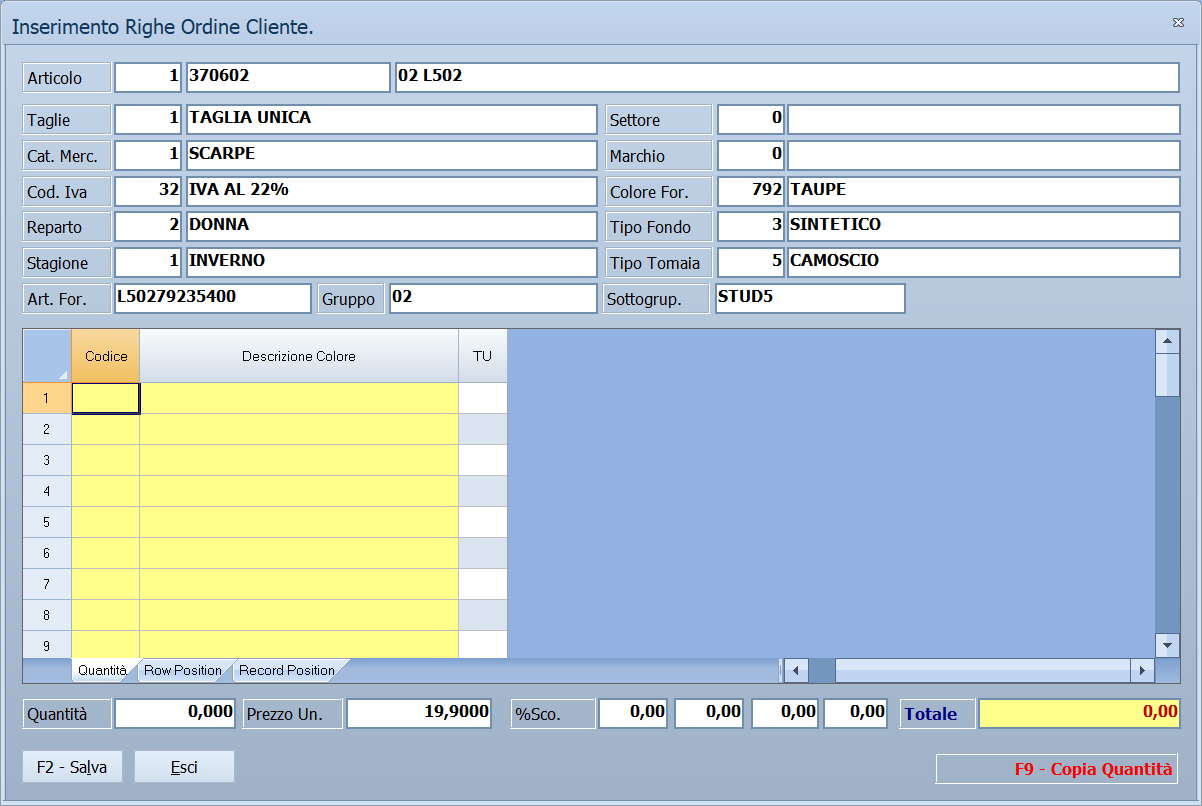1202x806 pixels.
Task: Click the Art. For. field L50279235400
Action: click(x=213, y=298)
